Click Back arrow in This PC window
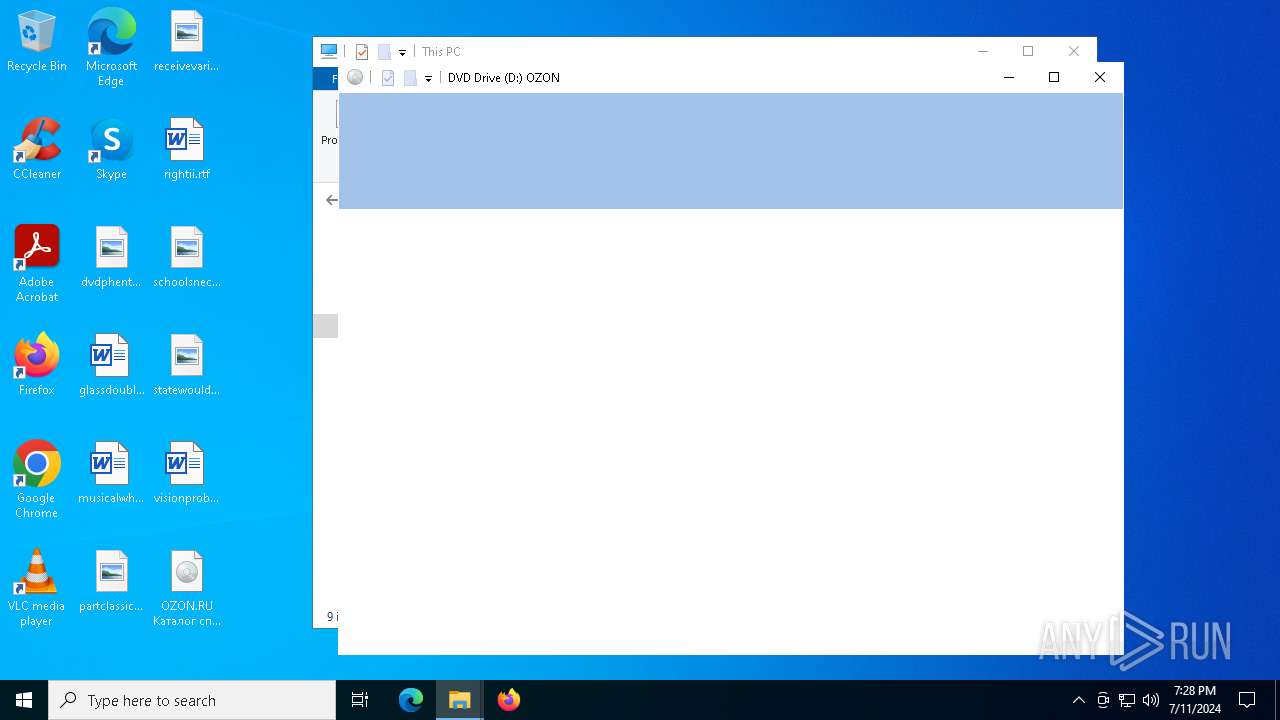Image resolution: width=1280 pixels, height=720 pixels. coord(331,200)
